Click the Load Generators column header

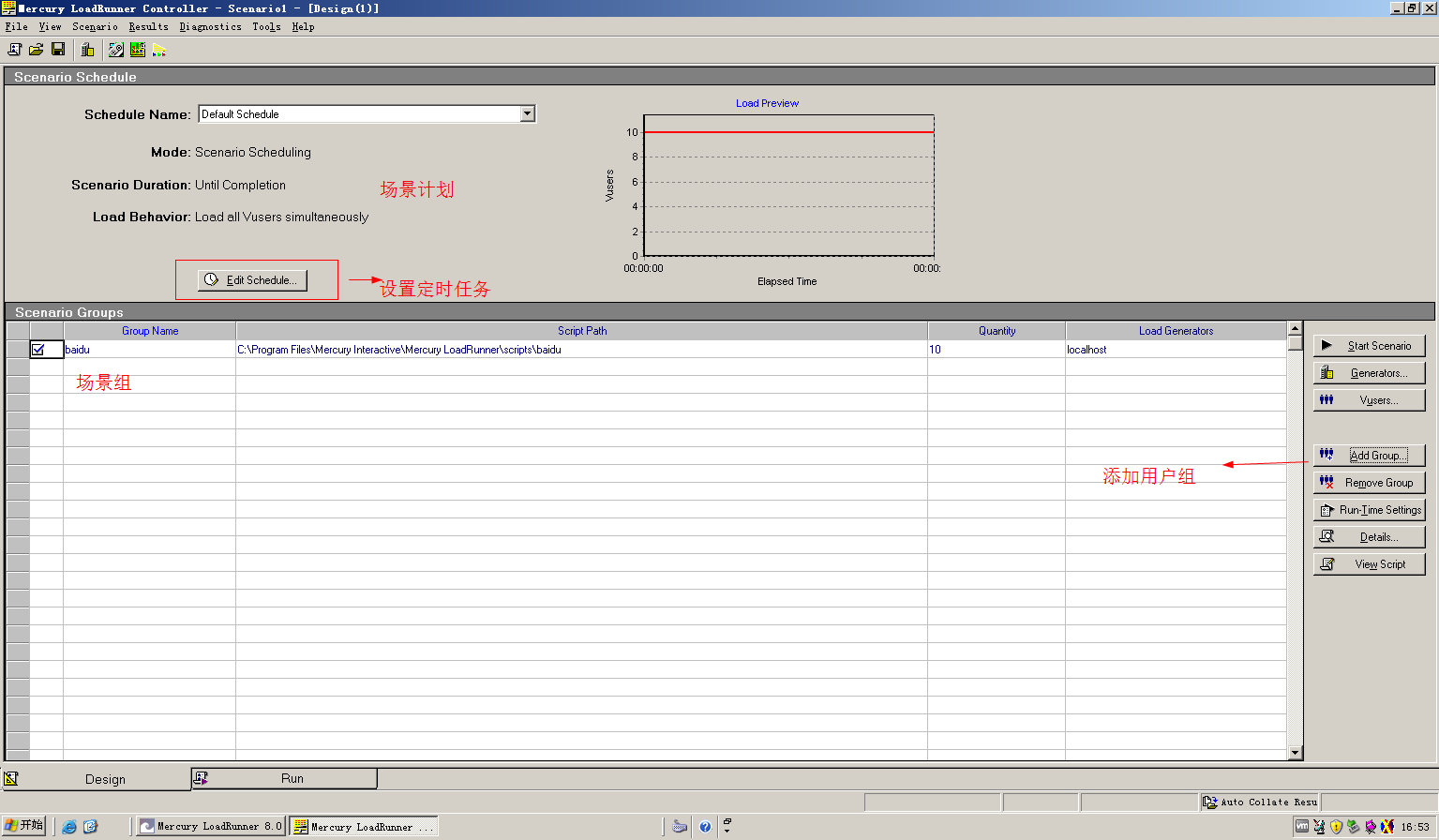(1176, 330)
